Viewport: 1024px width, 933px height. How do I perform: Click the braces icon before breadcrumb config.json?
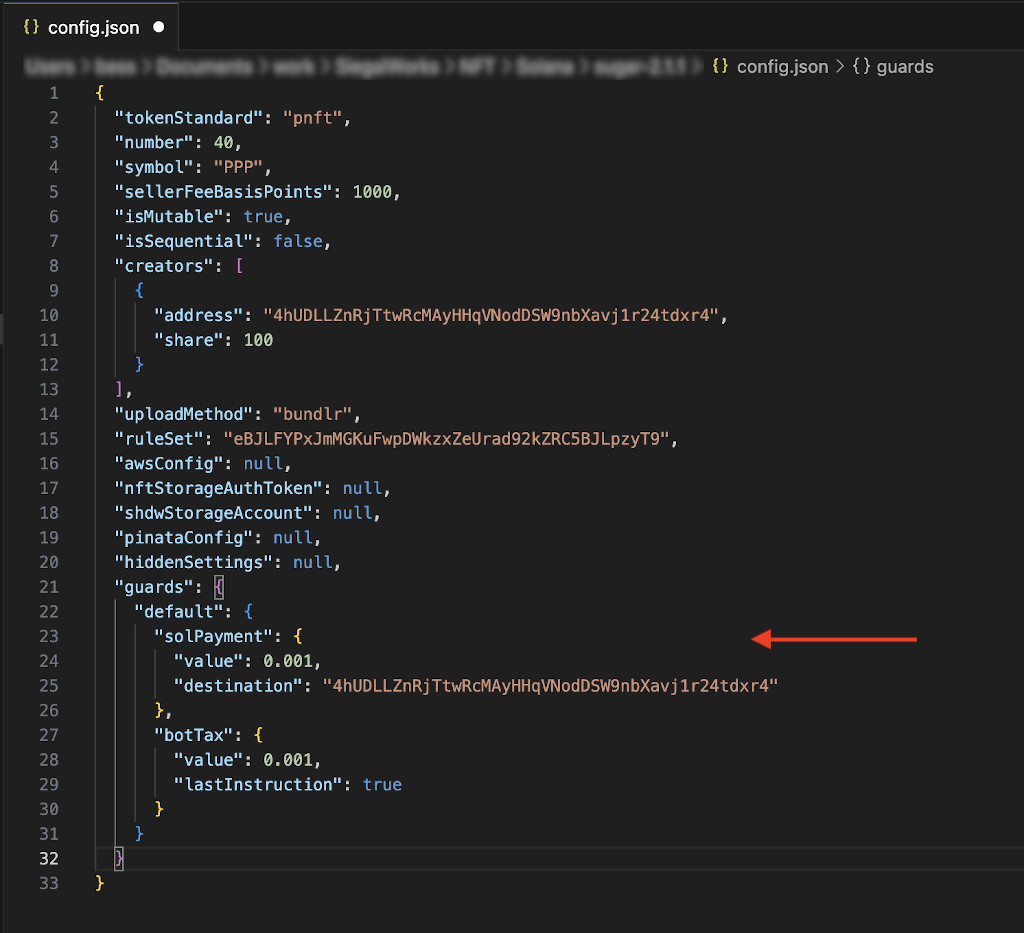click(x=720, y=66)
